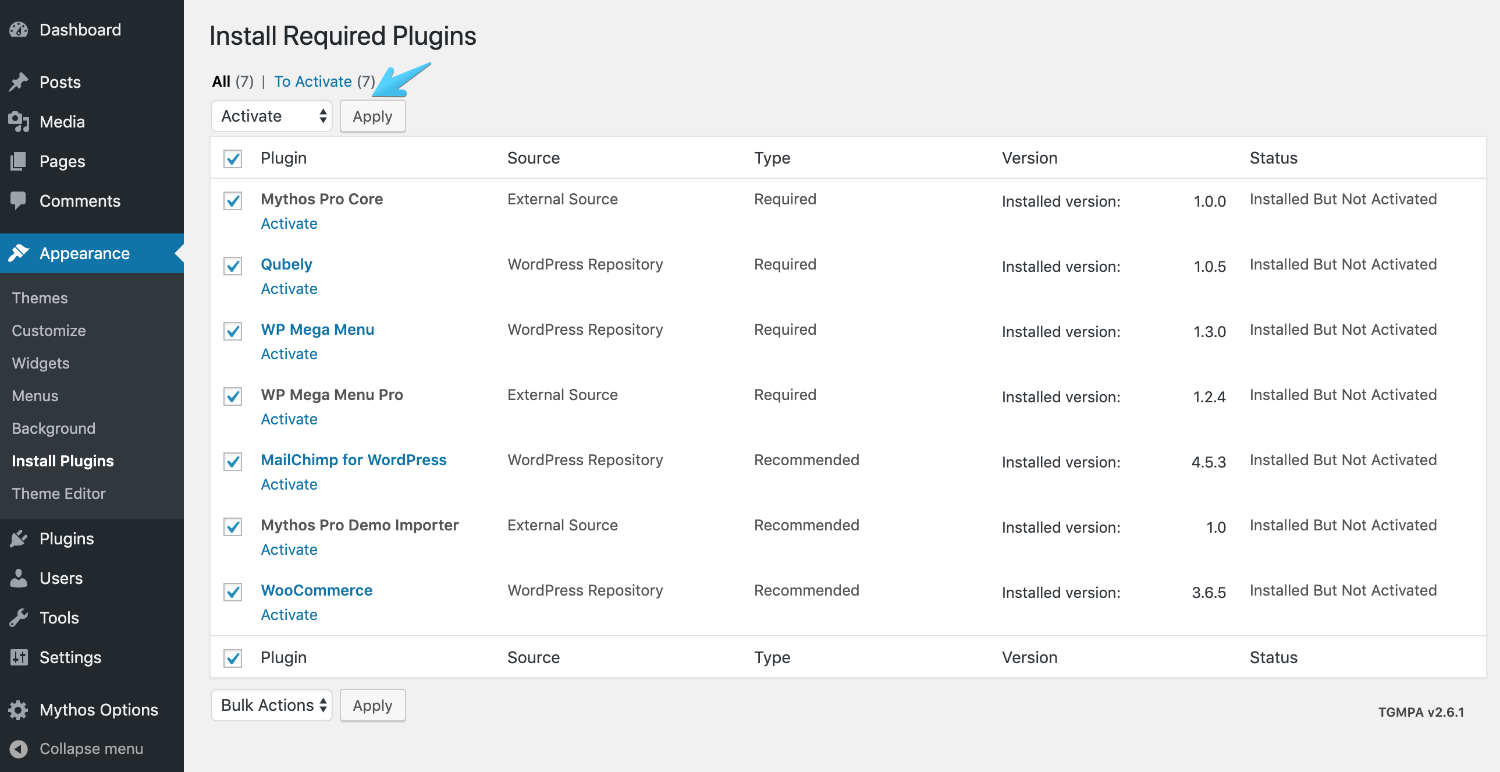Open the top Activate bulk action dropdown
The height and width of the screenshot is (772, 1500).
(x=272, y=116)
